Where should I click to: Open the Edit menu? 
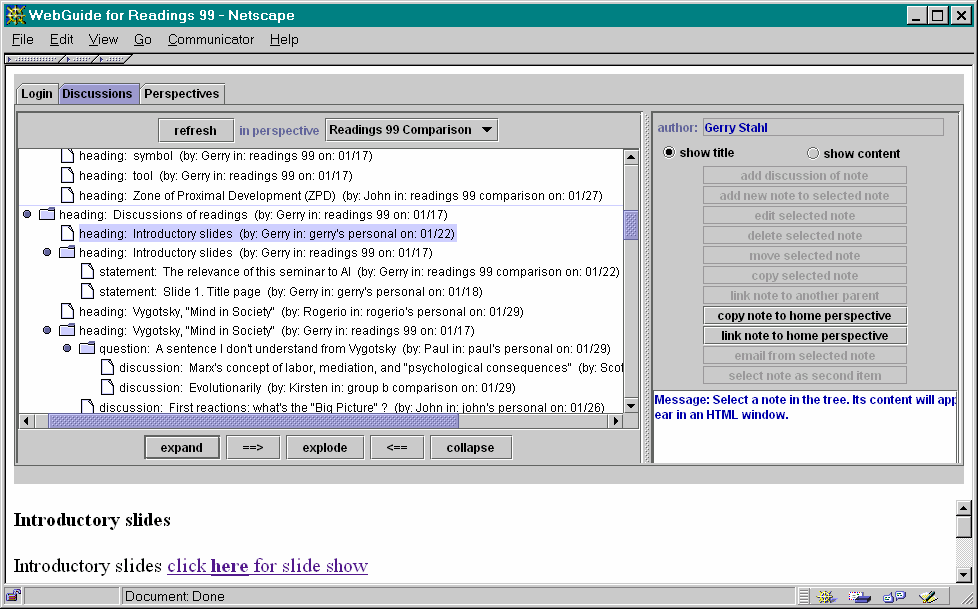point(62,39)
